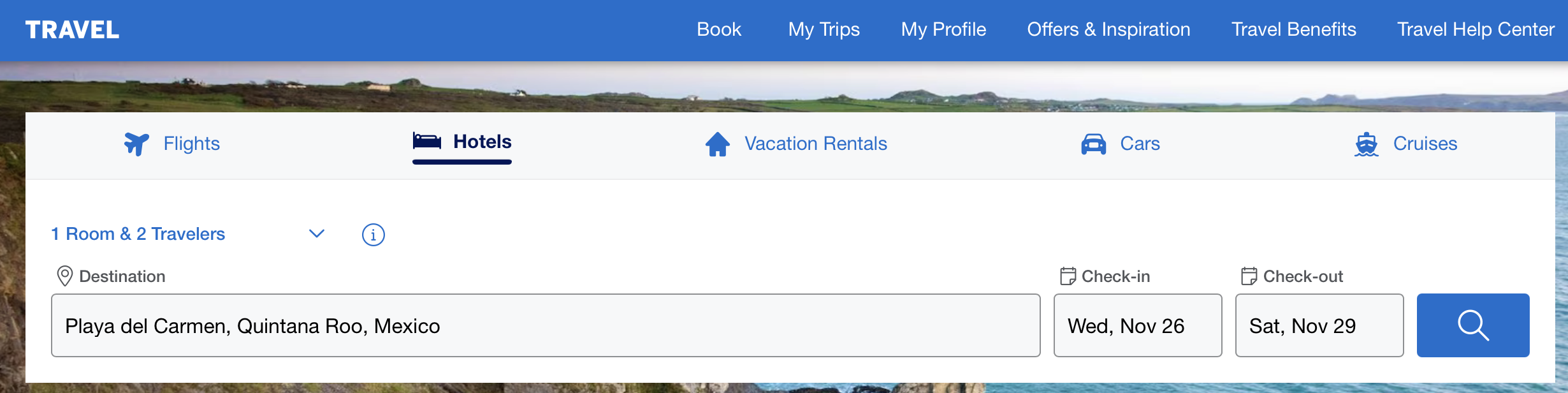This screenshot has width=1568, height=393.
Task: Click the ship Cruises icon
Action: point(1366,144)
